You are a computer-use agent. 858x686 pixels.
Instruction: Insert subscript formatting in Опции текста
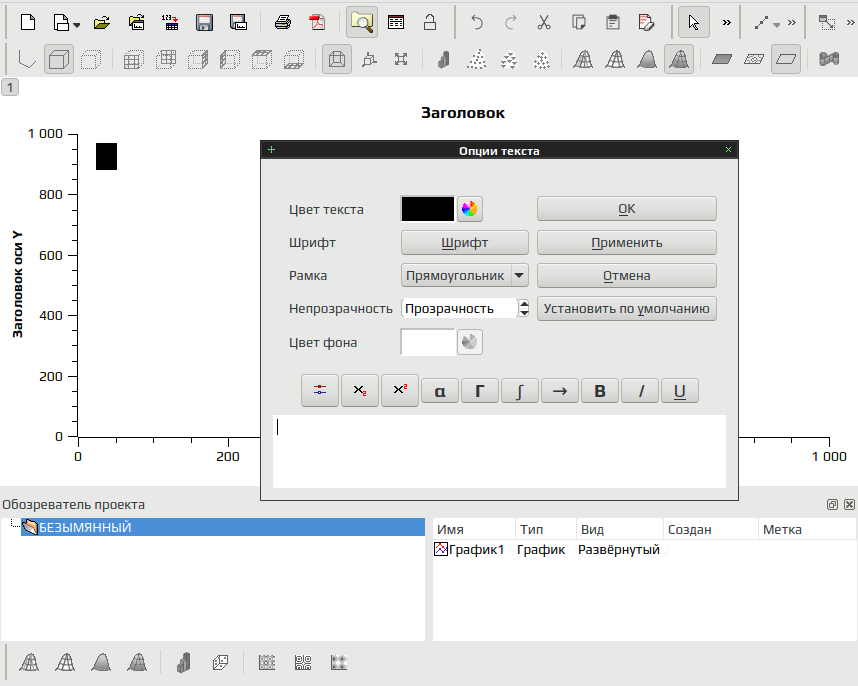click(x=360, y=391)
